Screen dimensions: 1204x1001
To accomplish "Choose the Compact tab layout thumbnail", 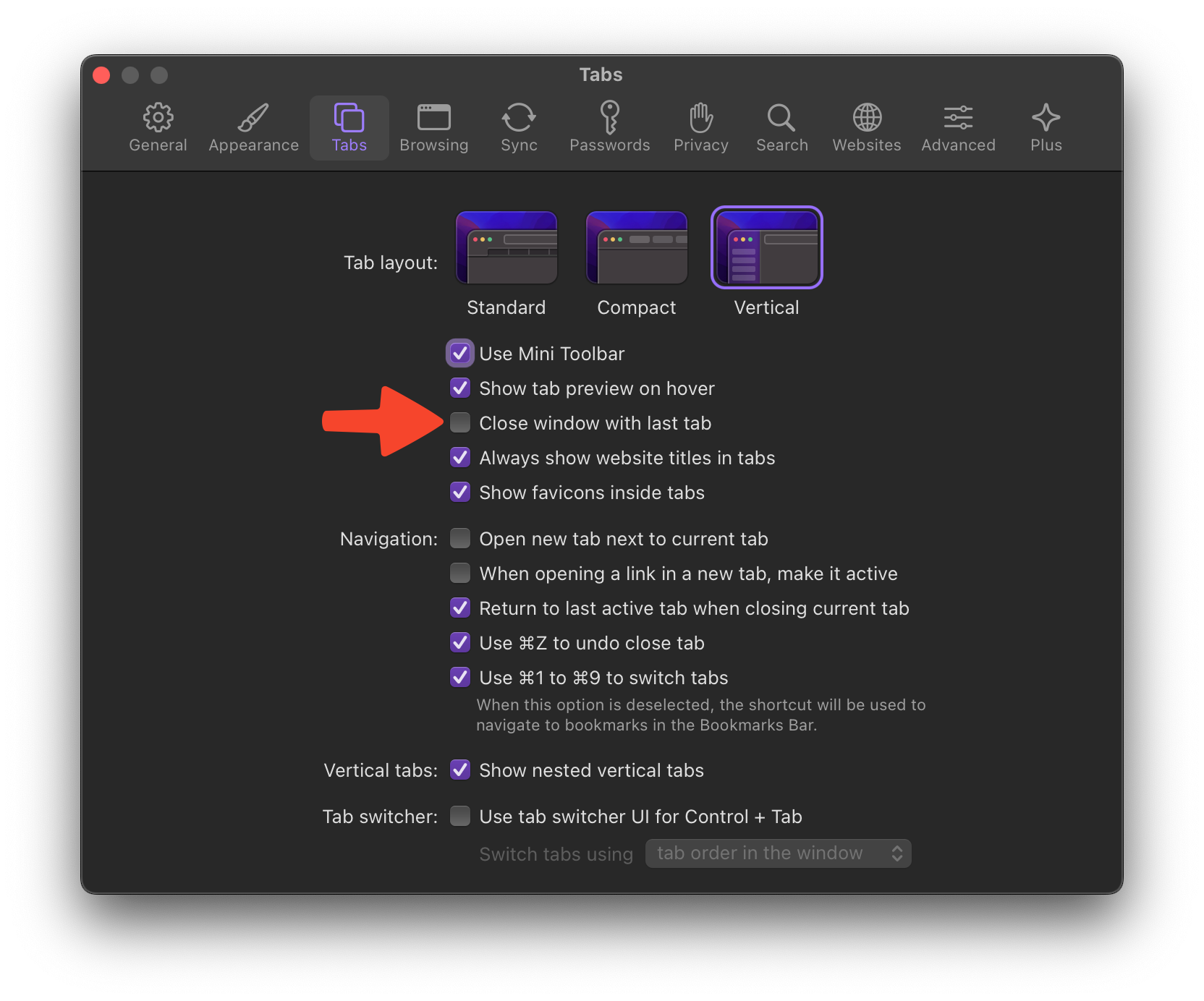I will tap(636, 247).
